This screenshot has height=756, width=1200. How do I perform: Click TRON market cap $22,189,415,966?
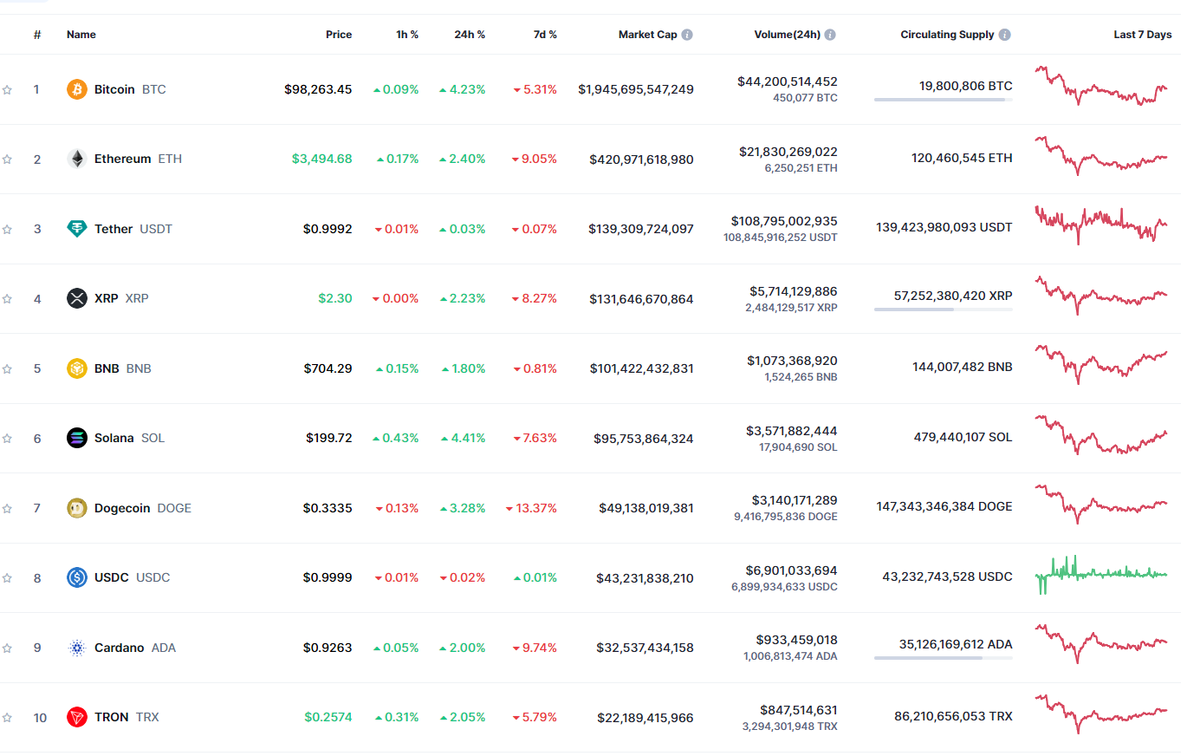coord(646,718)
